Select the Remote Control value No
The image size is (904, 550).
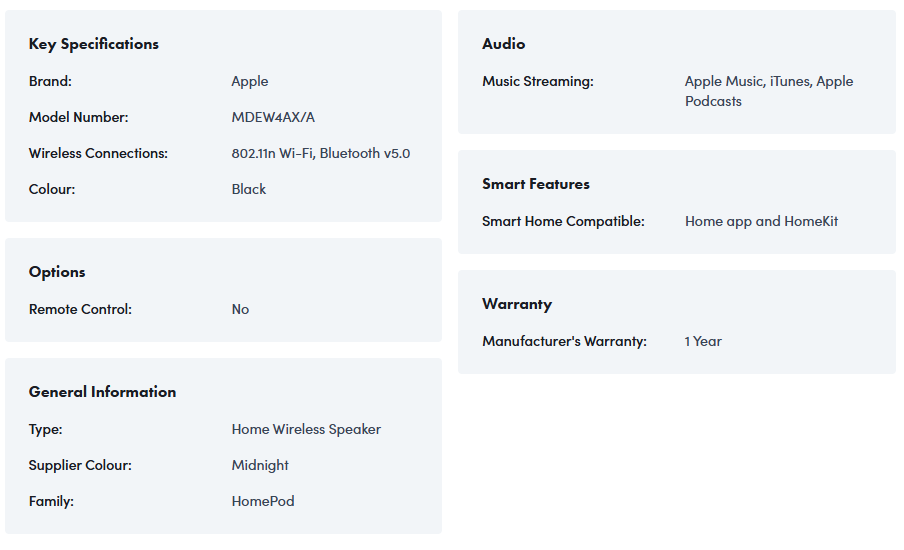(240, 309)
